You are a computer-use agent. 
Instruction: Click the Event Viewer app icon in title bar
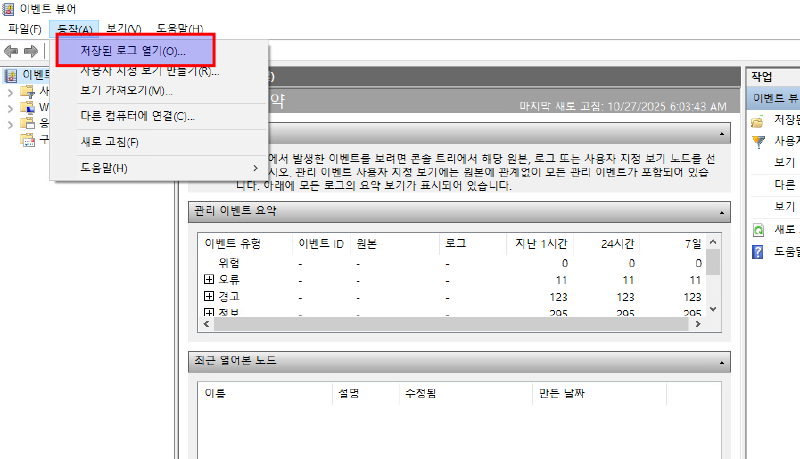9,9
